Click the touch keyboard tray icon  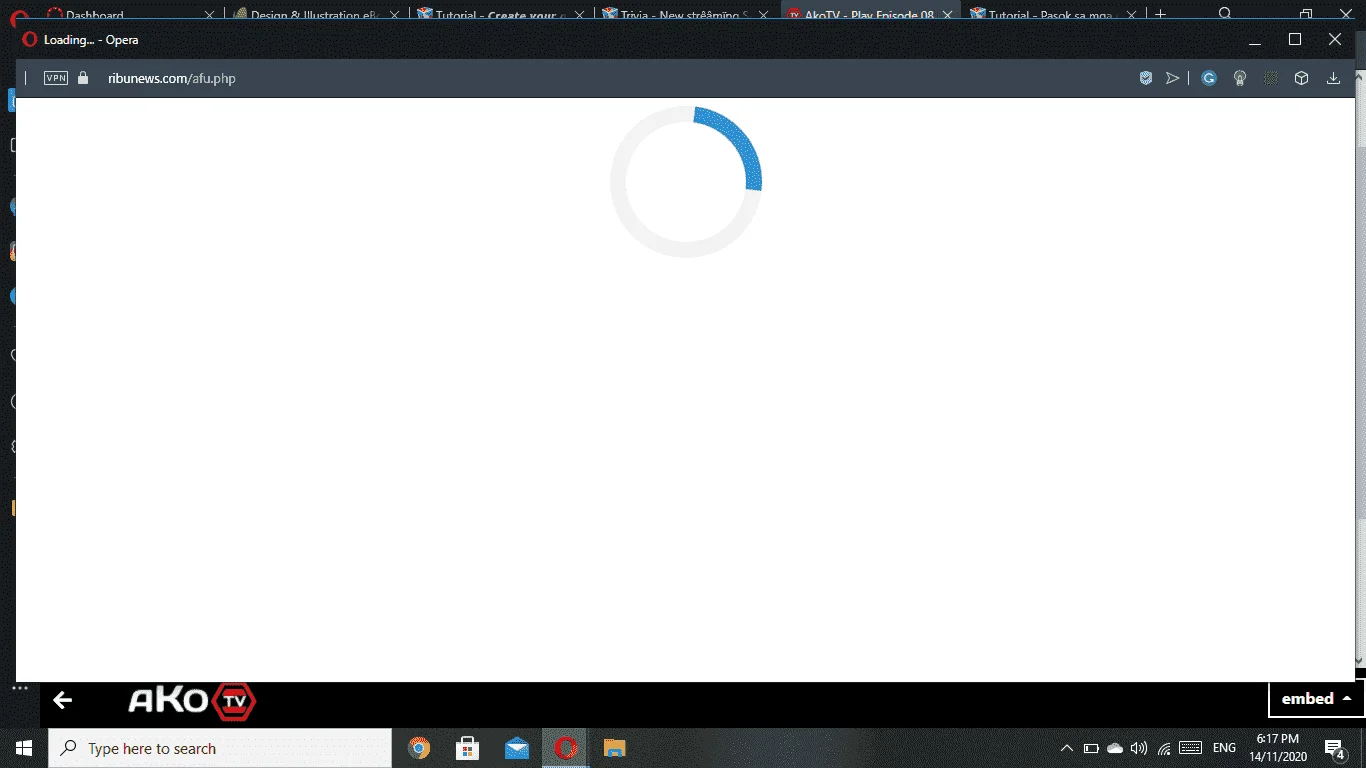pos(1190,748)
